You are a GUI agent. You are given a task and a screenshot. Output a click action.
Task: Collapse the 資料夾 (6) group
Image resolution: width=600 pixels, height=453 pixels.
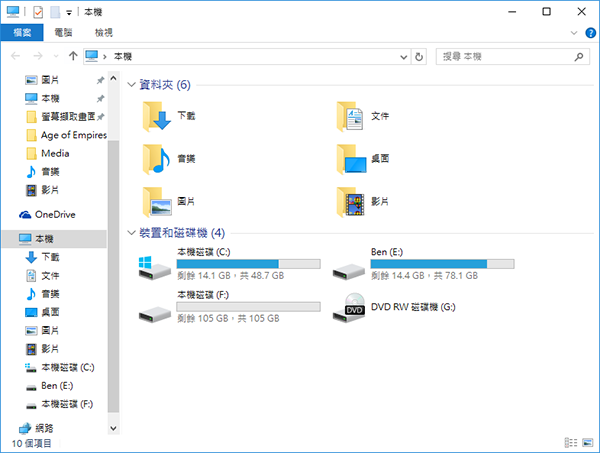point(131,84)
